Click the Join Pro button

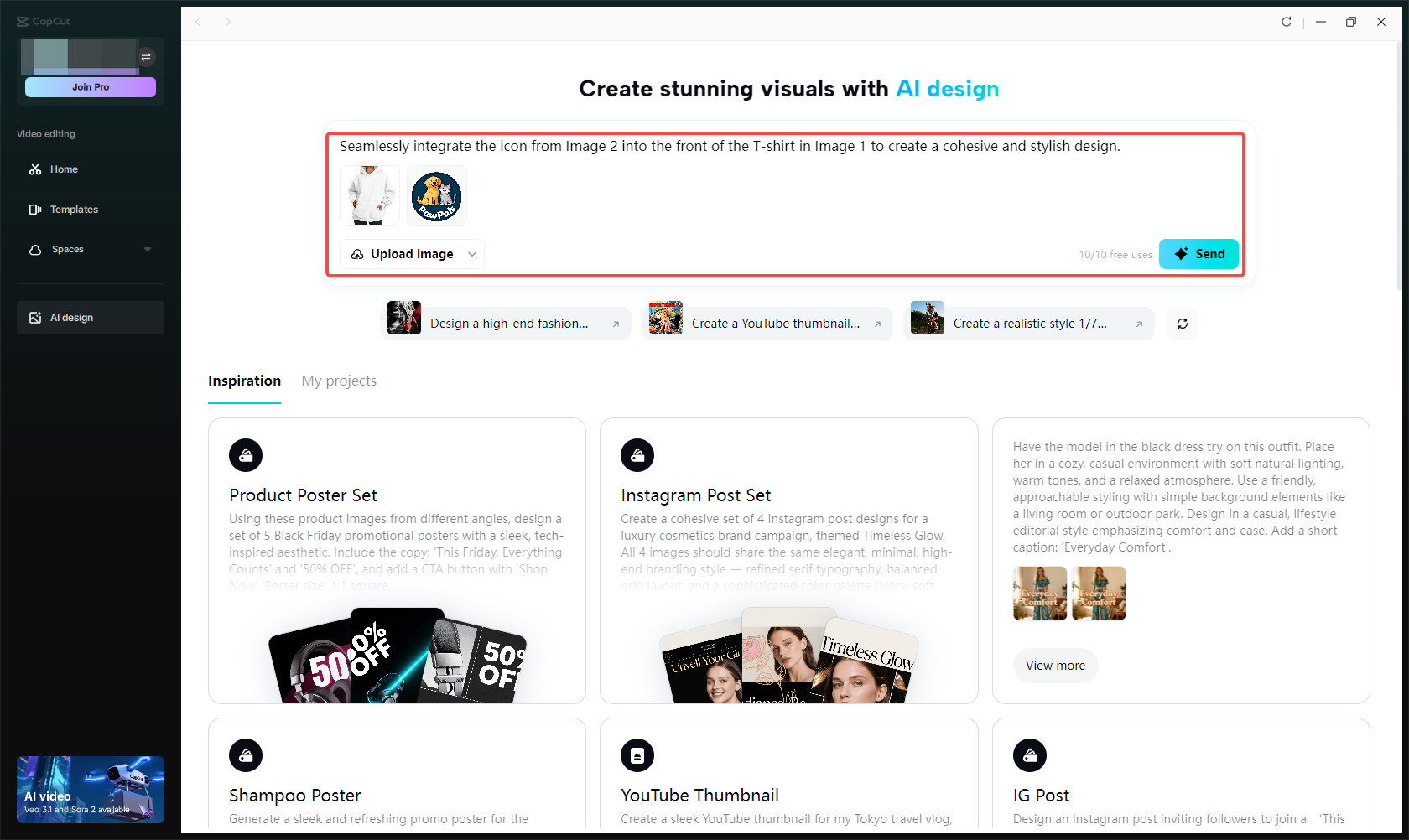[x=90, y=86]
